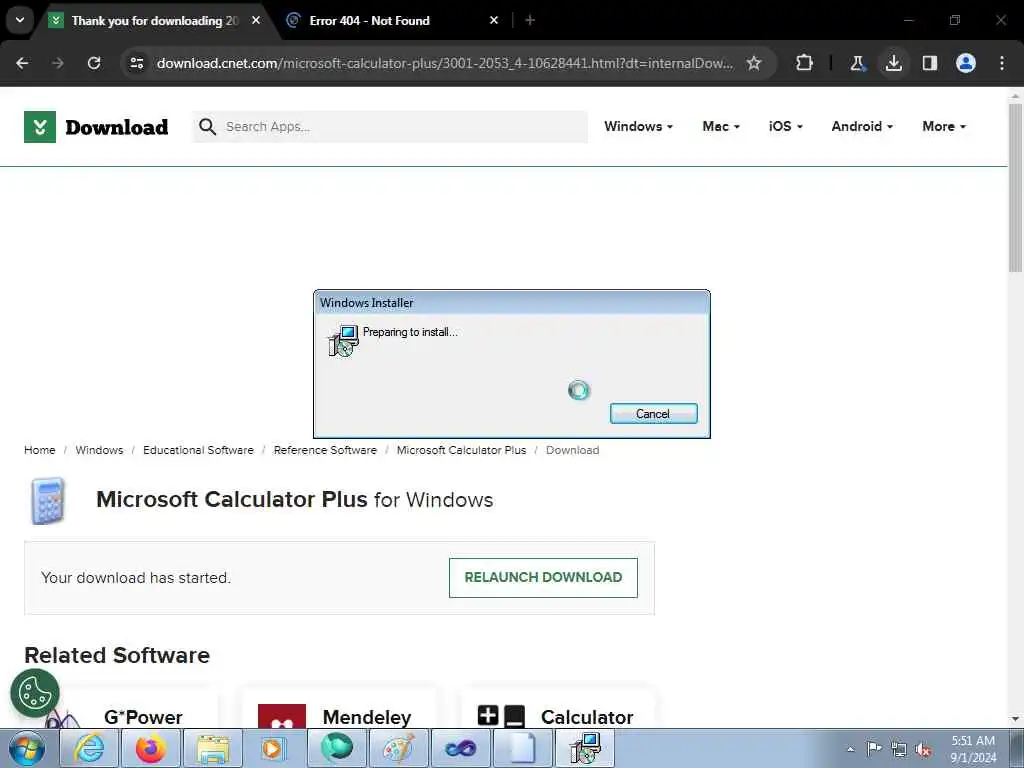Image resolution: width=1024 pixels, height=768 pixels.
Task: Open Windows Media Player from the taskbar
Action: tap(274, 749)
